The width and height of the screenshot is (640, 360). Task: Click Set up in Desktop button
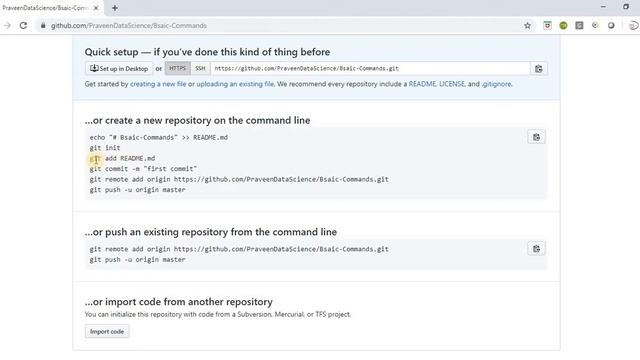click(119, 69)
